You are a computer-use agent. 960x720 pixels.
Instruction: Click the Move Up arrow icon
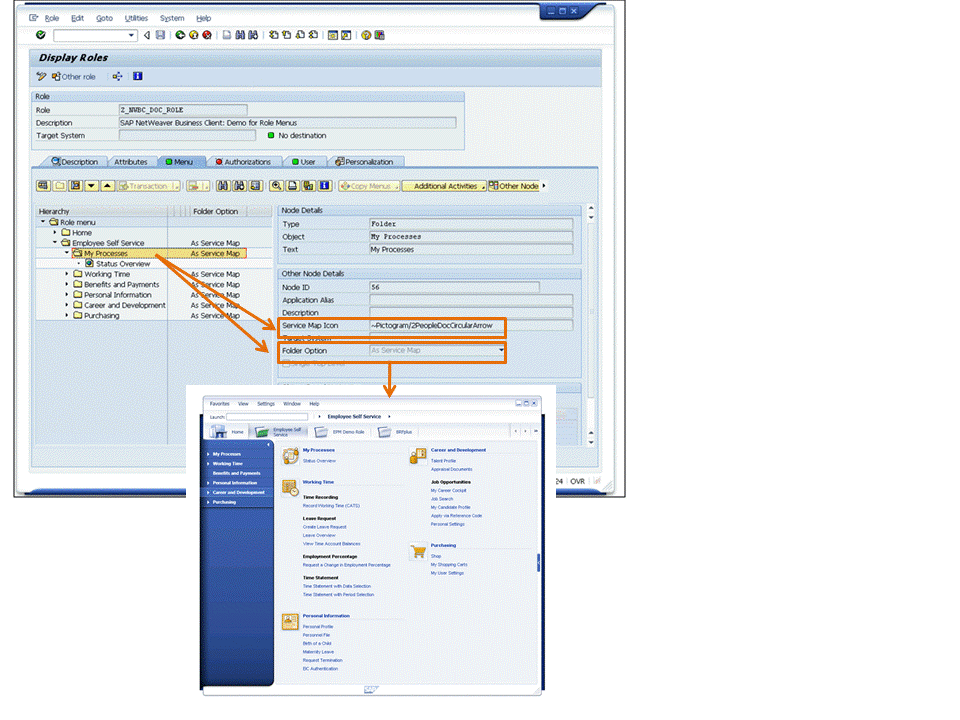107,186
